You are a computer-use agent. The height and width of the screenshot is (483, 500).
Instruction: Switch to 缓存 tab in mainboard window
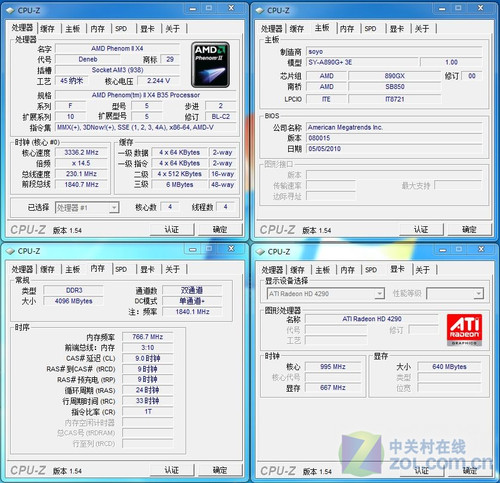297,29
